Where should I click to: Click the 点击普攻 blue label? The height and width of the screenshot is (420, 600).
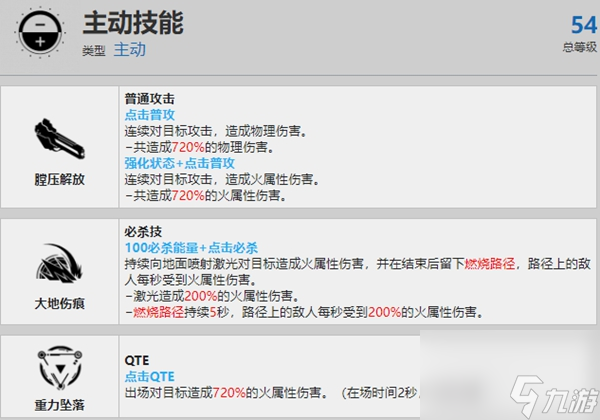point(150,115)
